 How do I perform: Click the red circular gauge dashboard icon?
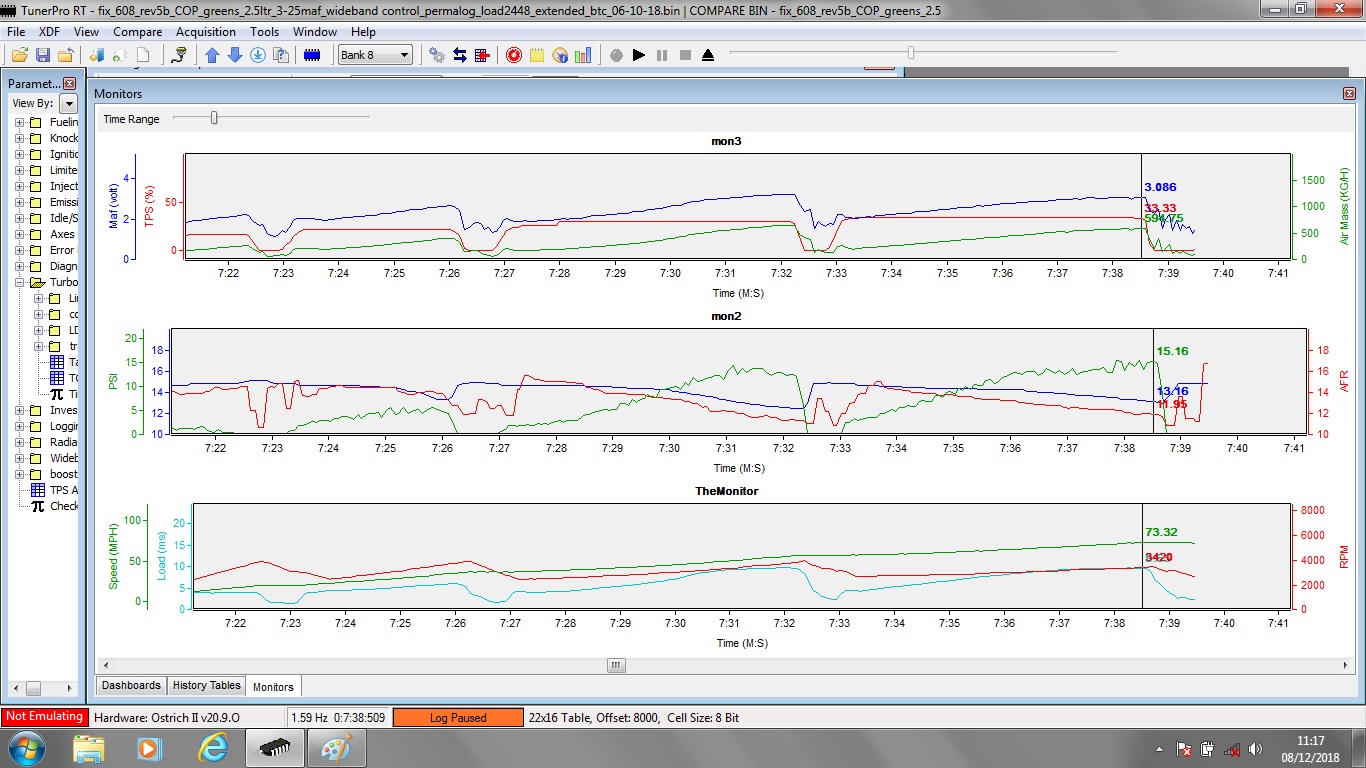tap(514, 55)
